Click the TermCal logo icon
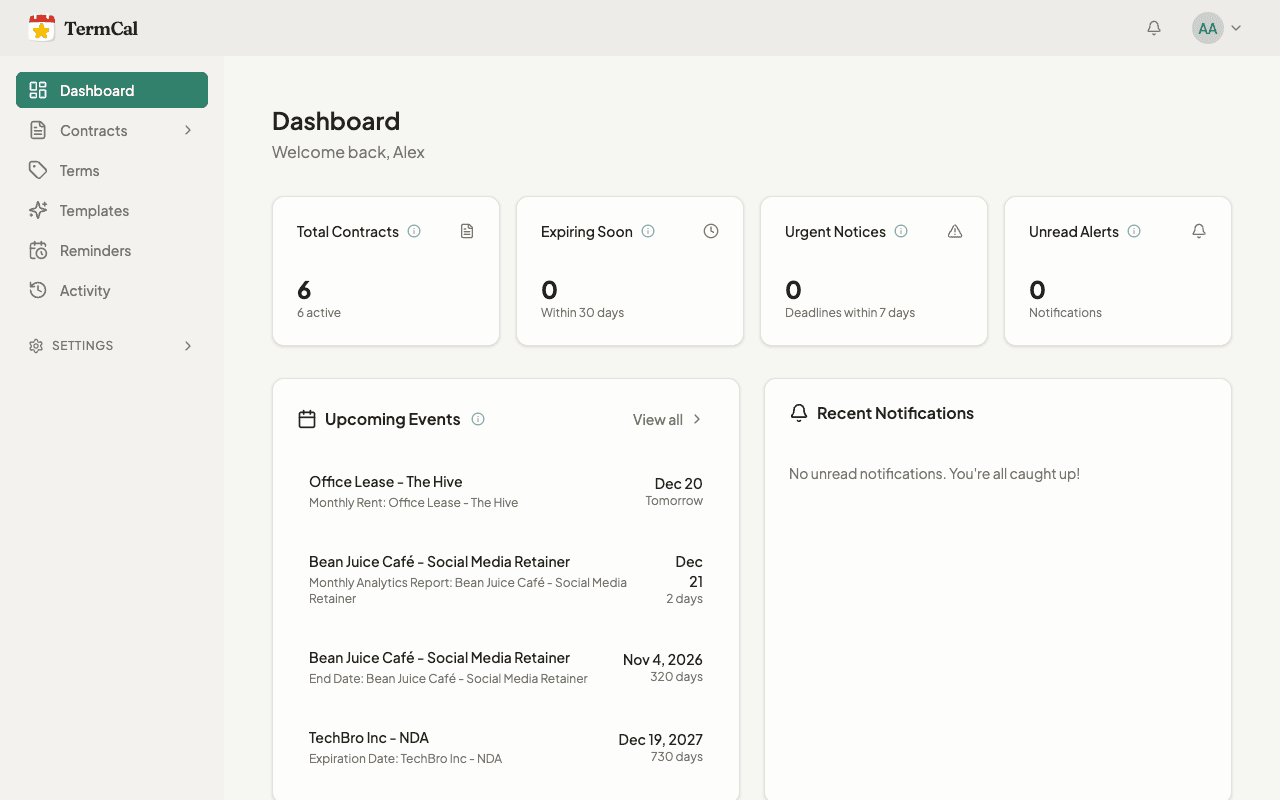Image resolution: width=1280 pixels, height=800 pixels. pos(42,27)
